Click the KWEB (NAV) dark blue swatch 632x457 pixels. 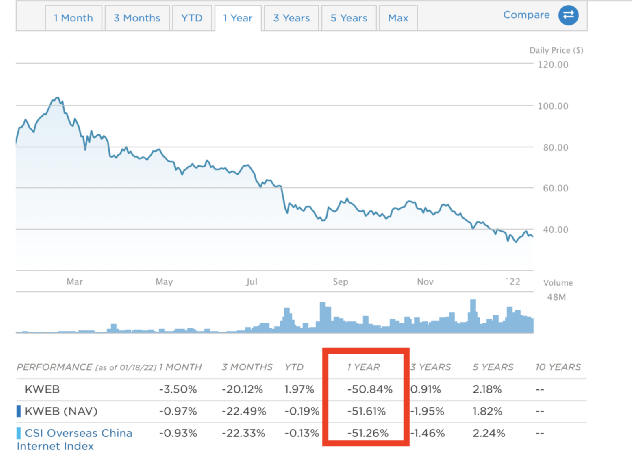[x=19, y=410]
